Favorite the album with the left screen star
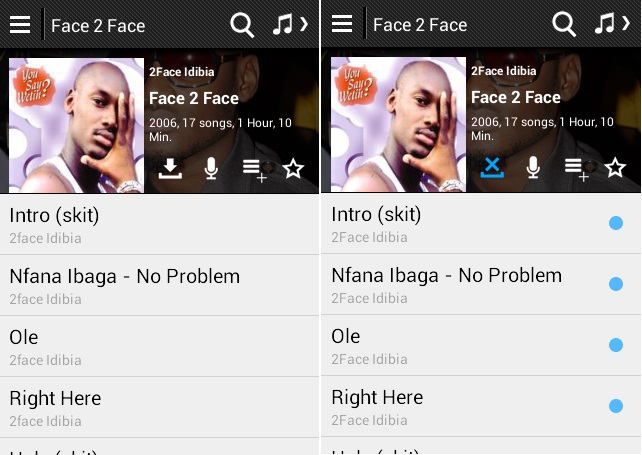642x455 pixels. (x=293, y=168)
